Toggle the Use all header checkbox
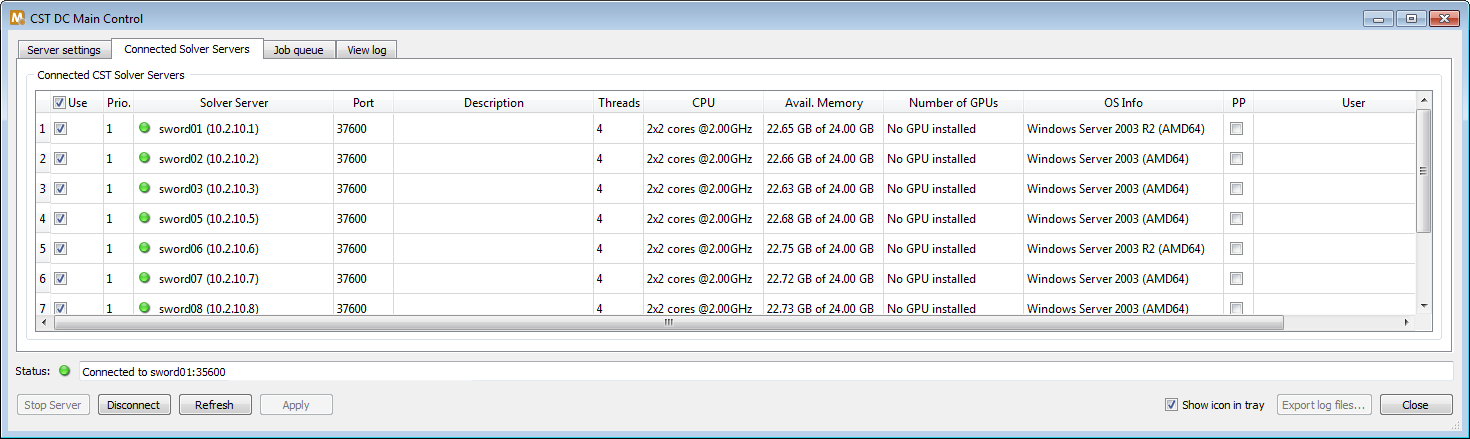The height and width of the screenshot is (439, 1470). (60, 102)
